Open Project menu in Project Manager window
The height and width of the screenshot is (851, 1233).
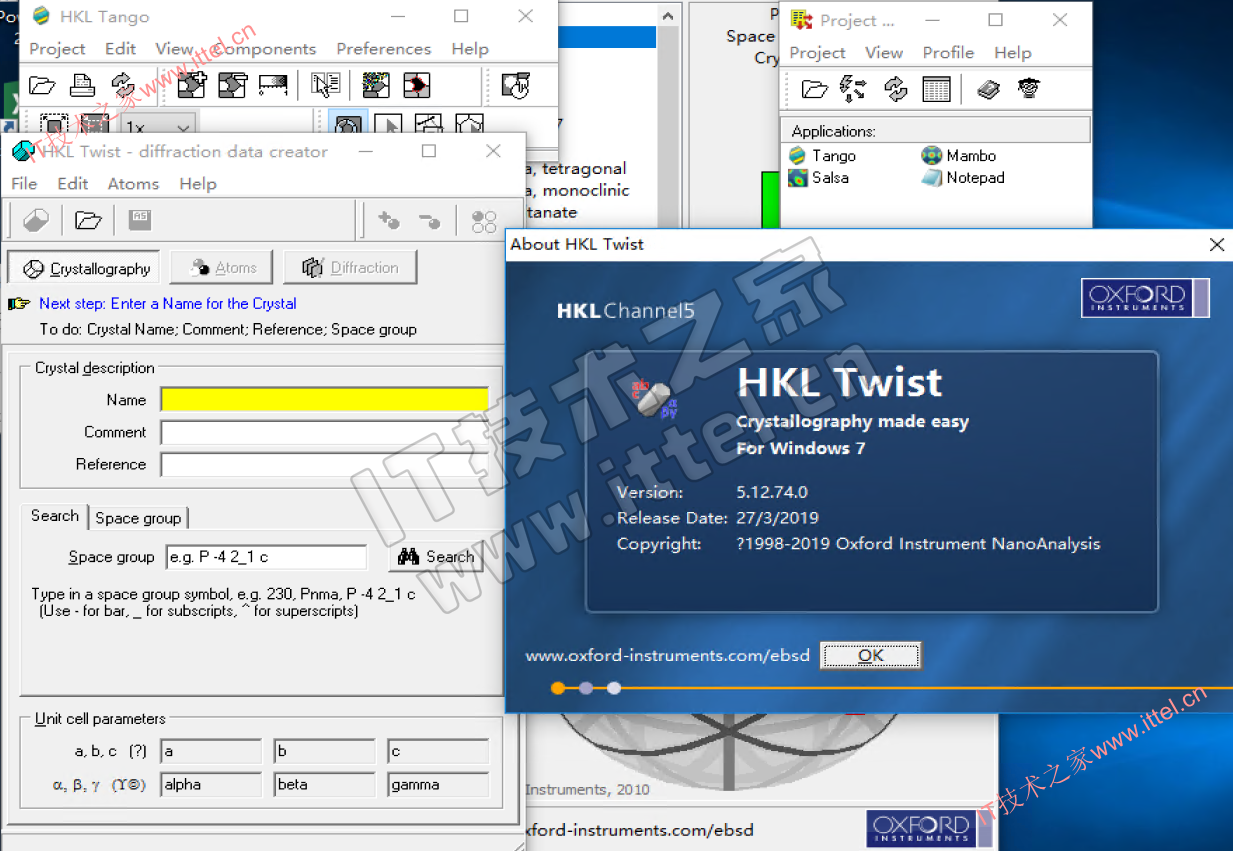pyautogui.click(x=818, y=52)
